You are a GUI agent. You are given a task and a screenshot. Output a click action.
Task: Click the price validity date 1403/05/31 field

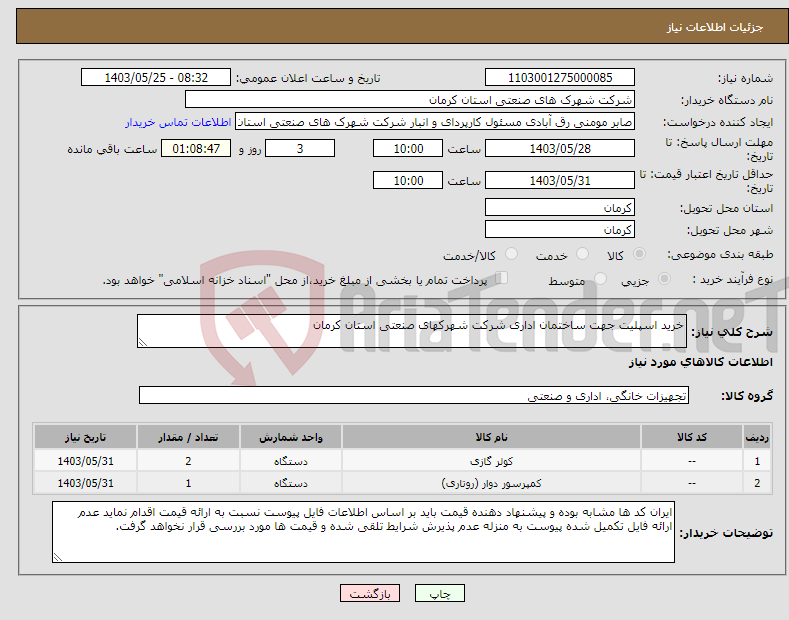click(x=560, y=180)
